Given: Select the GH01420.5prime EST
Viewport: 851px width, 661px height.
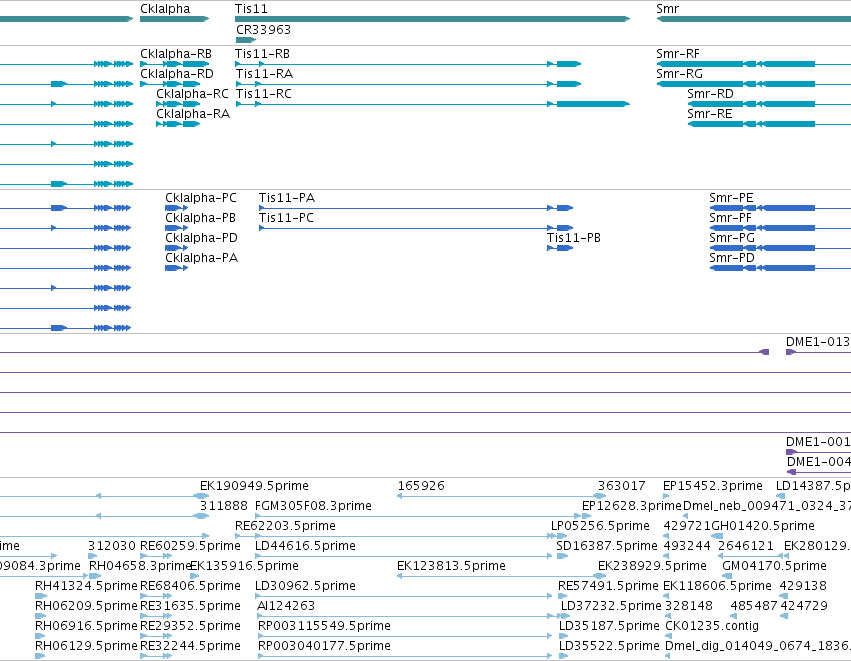Looking at the screenshot, I should [763, 526].
